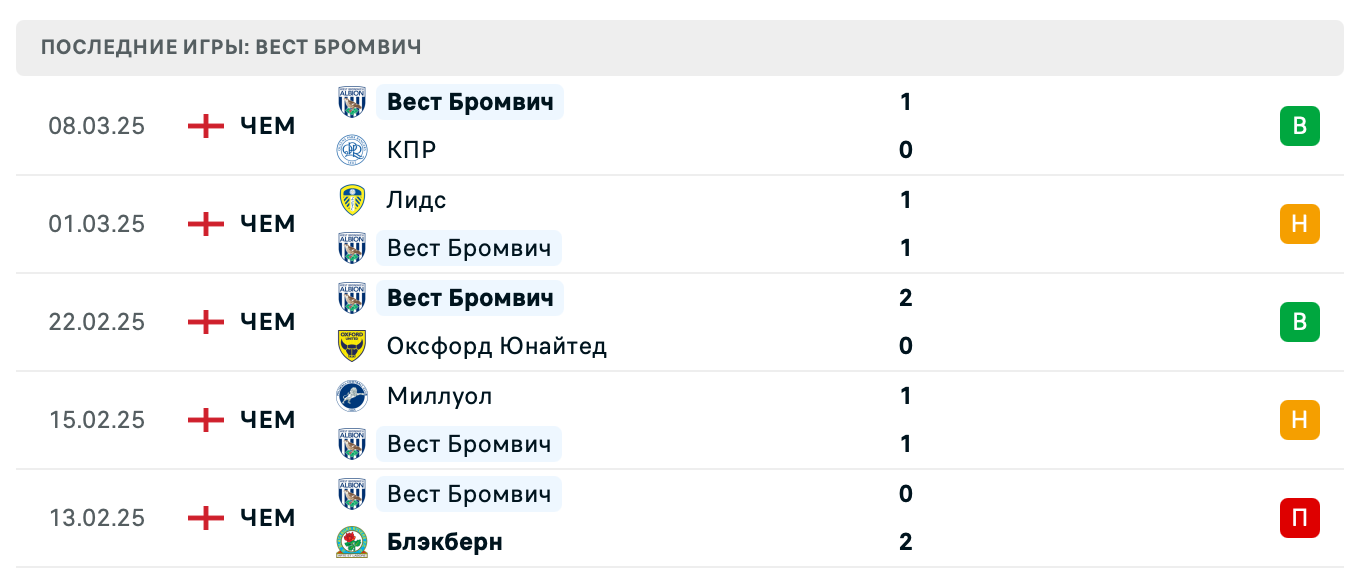Click the ЧЕМ label next to 15.02.25
1360x582 pixels.
[x=266, y=420]
